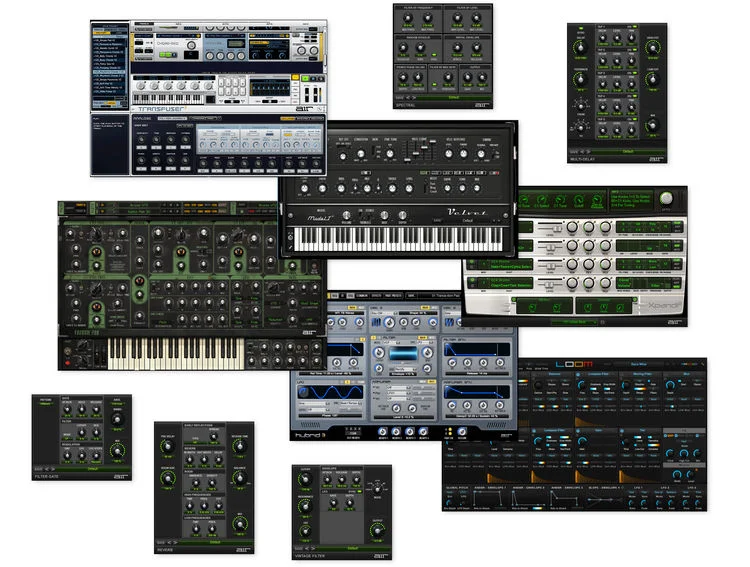Toggle the Mode rotary switch in Vintage Filter
Image resolution: width=750 pixels, height=567 pixels.
pyautogui.click(x=377, y=488)
